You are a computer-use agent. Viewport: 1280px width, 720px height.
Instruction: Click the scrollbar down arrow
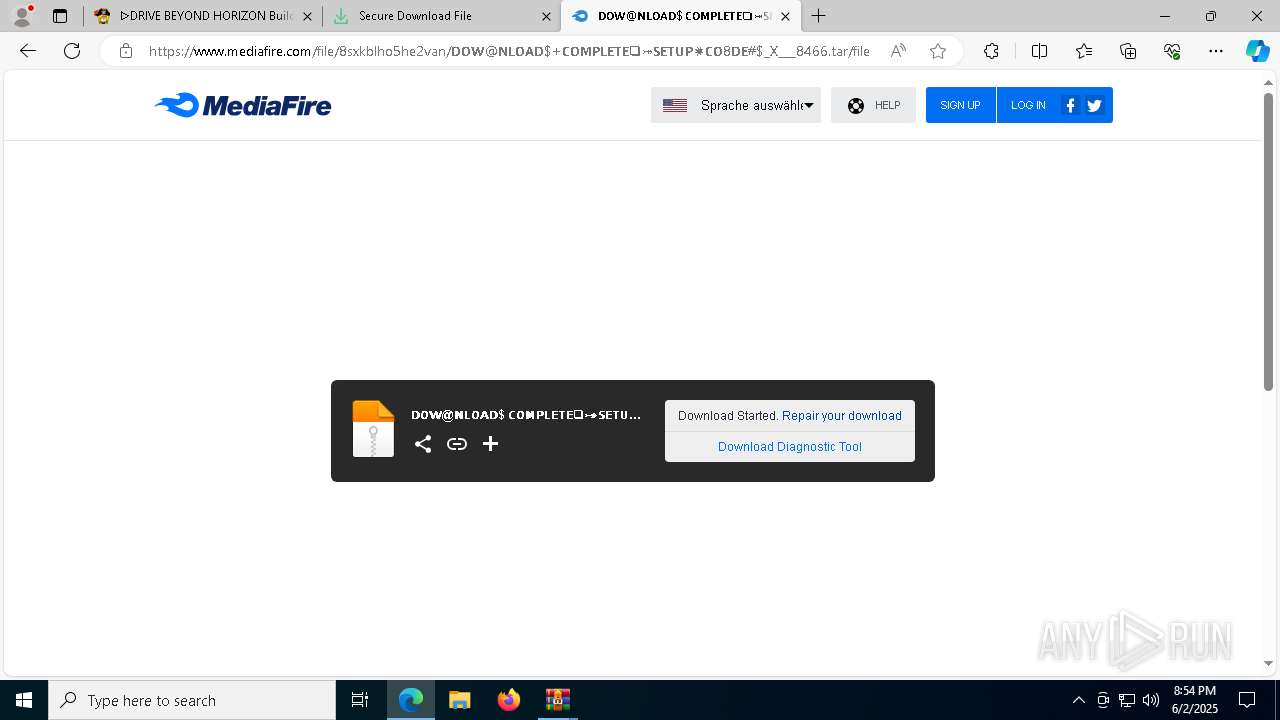coord(1268,664)
